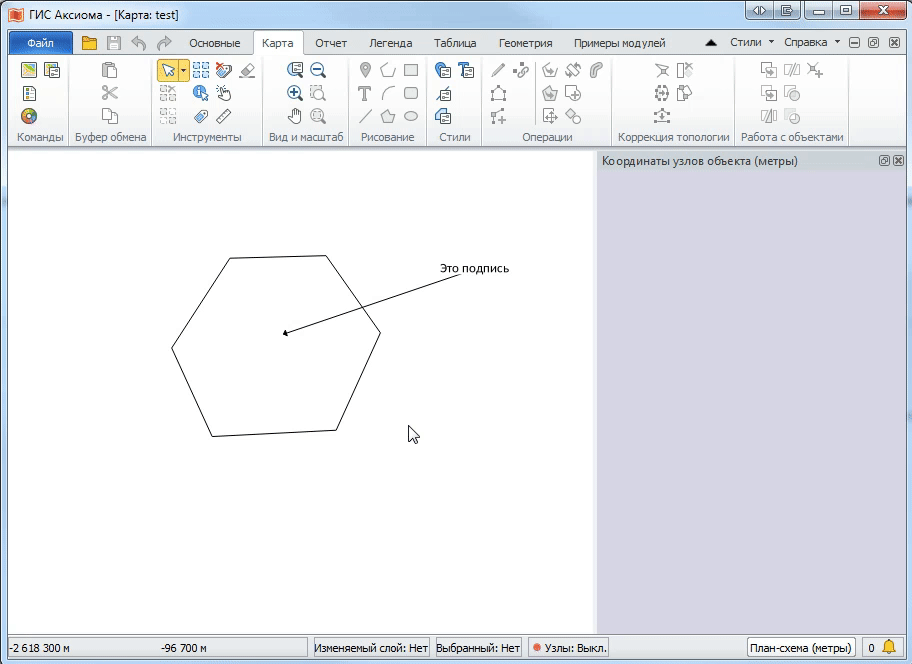Choose the Text drawing tool
This screenshot has width=912, height=664.
[365, 93]
